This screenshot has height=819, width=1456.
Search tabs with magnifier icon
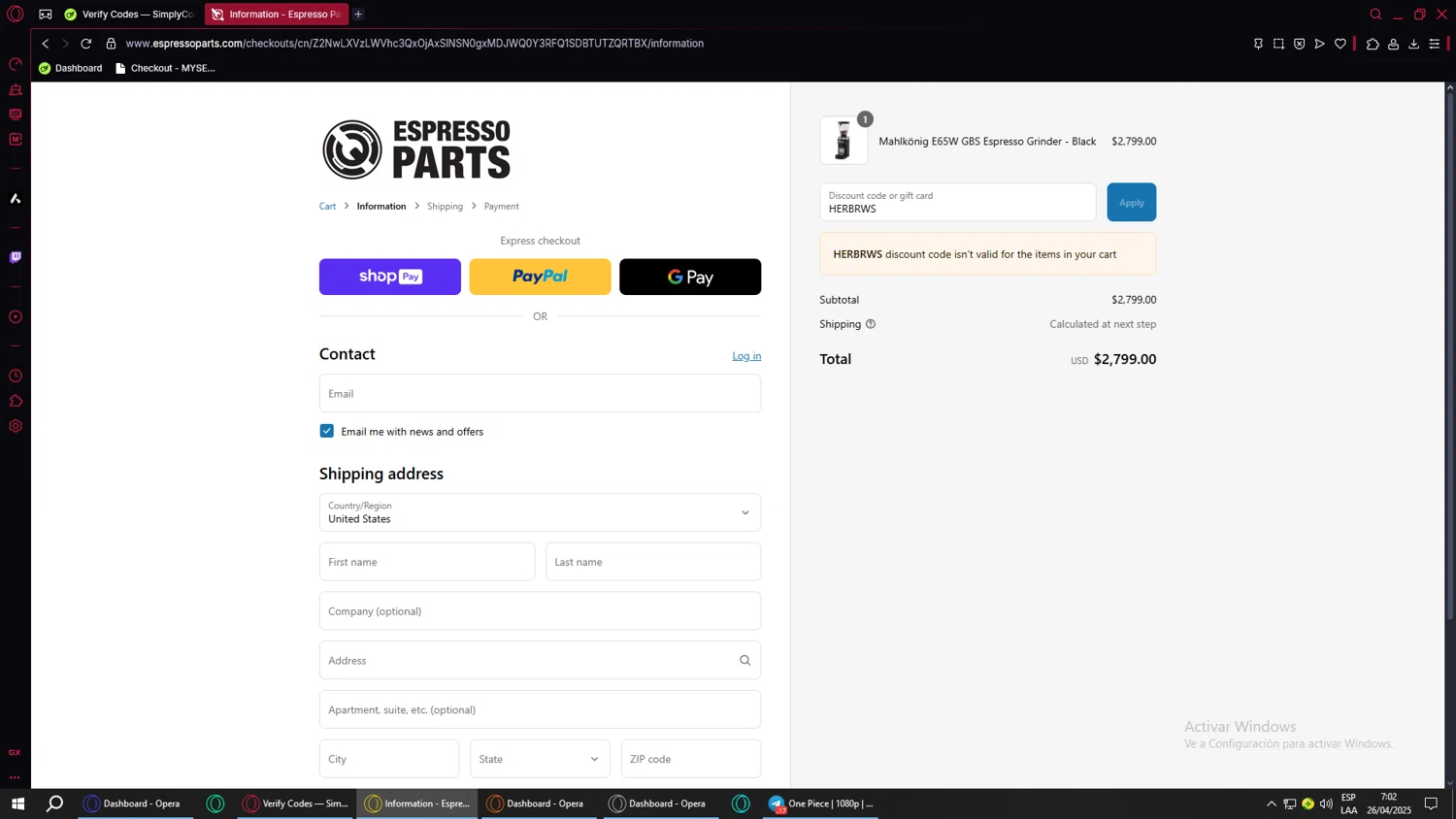pyautogui.click(x=1375, y=15)
